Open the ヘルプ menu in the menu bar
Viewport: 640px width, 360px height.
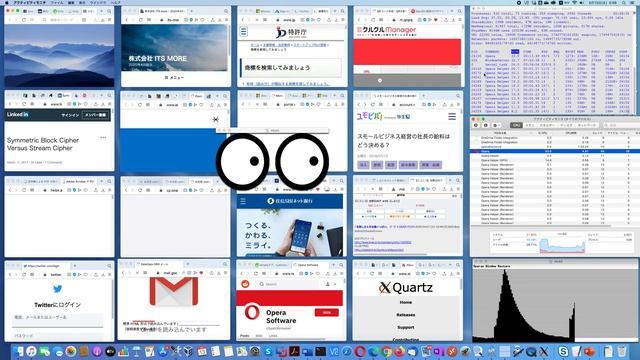coord(116,2)
